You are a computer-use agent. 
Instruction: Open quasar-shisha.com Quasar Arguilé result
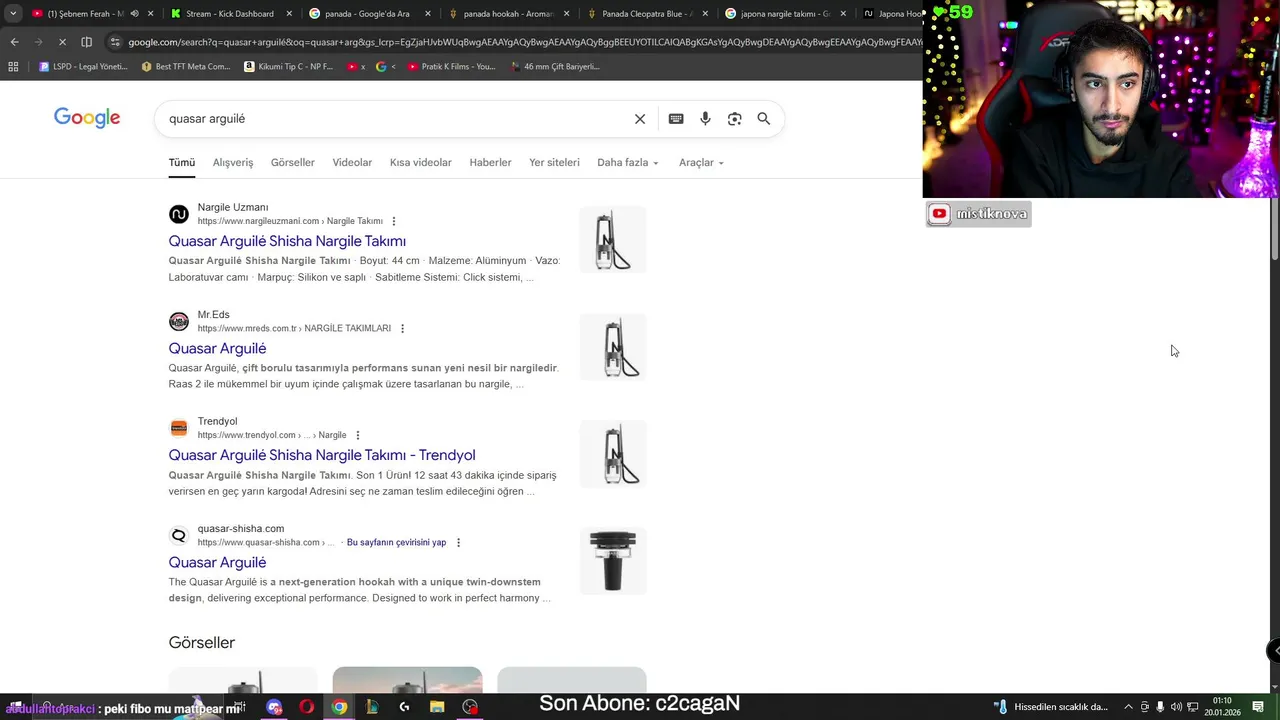click(217, 562)
